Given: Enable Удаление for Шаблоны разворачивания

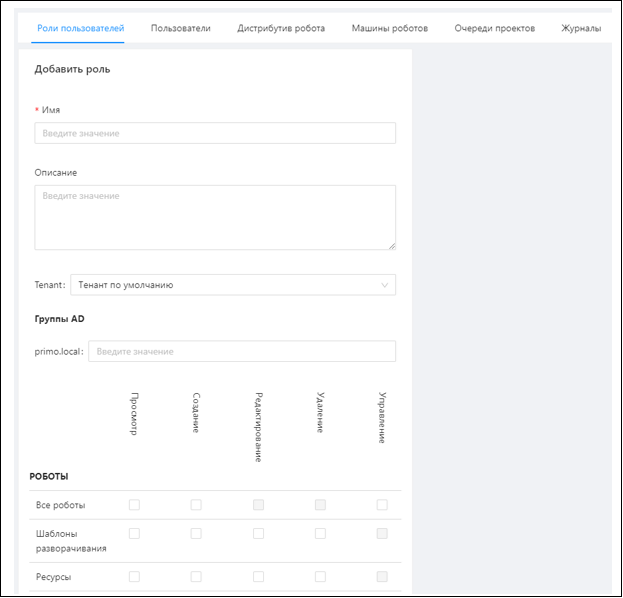Looking at the screenshot, I should 320,533.
